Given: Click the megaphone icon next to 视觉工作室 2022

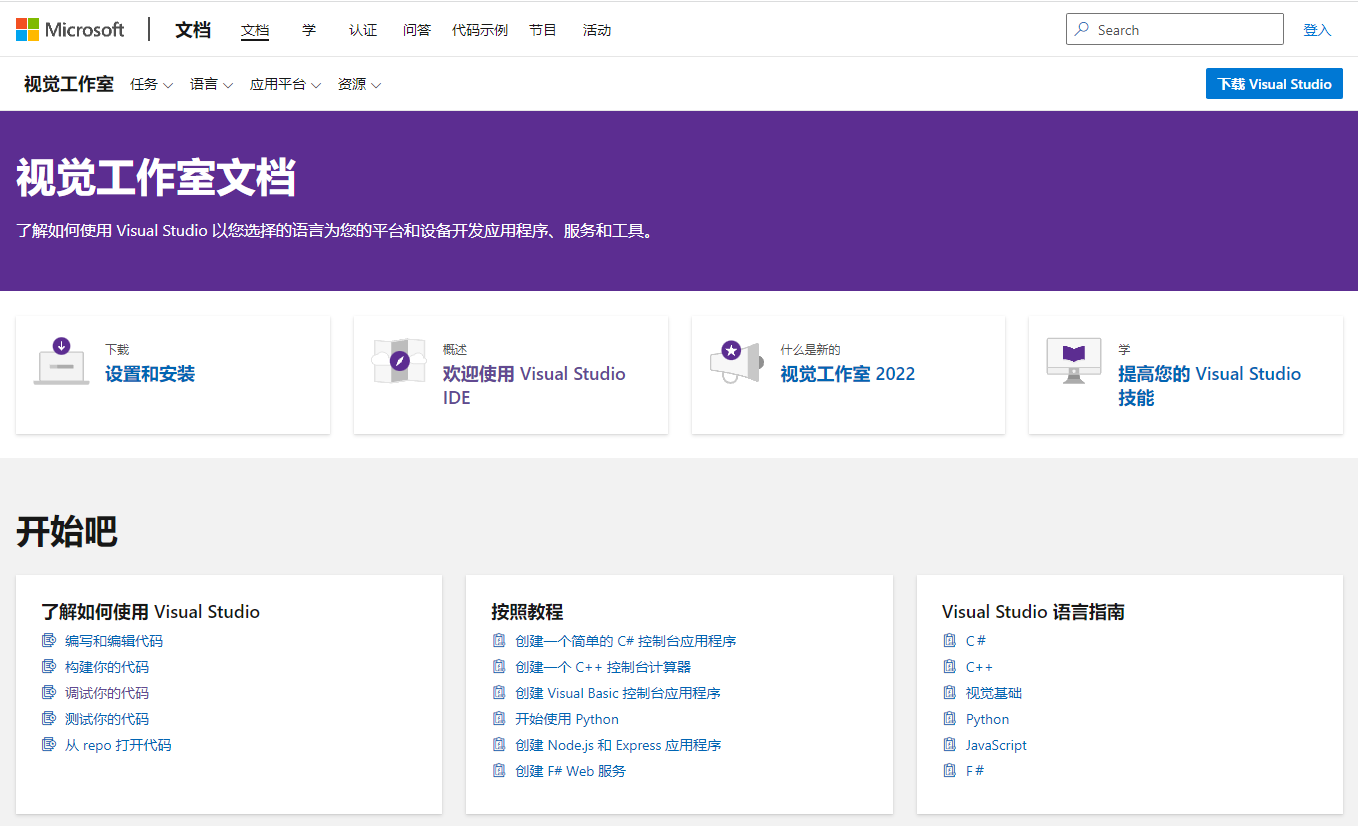Looking at the screenshot, I should click(736, 361).
